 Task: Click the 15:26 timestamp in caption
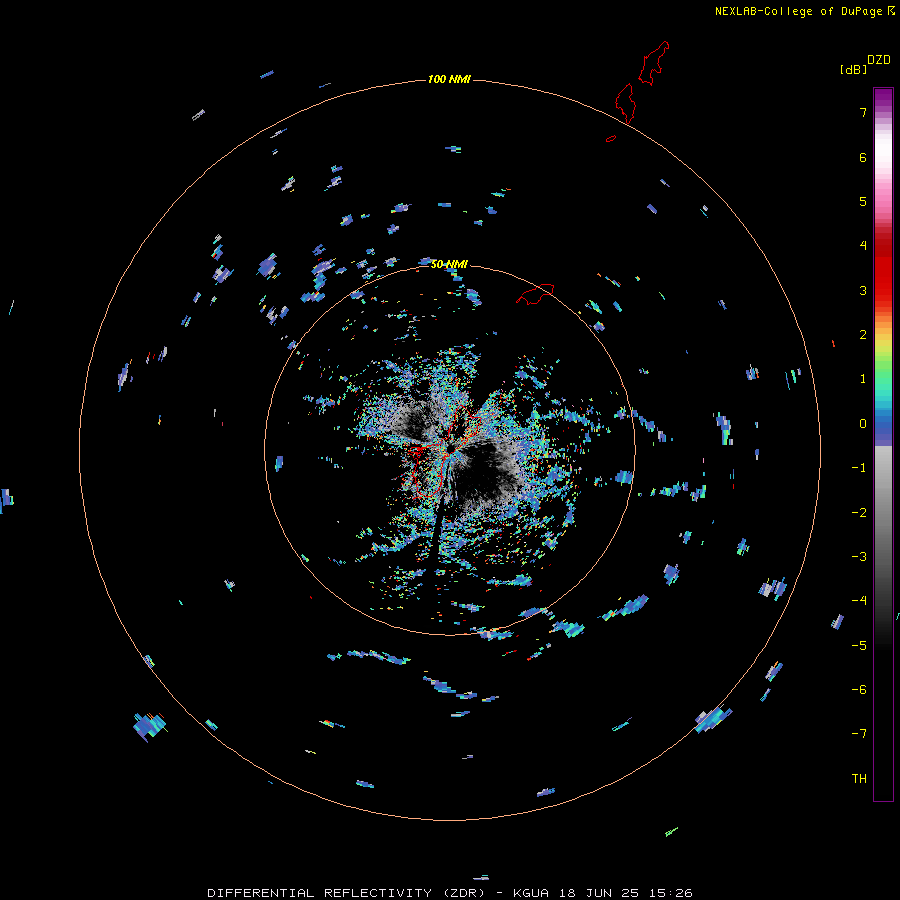671,893
